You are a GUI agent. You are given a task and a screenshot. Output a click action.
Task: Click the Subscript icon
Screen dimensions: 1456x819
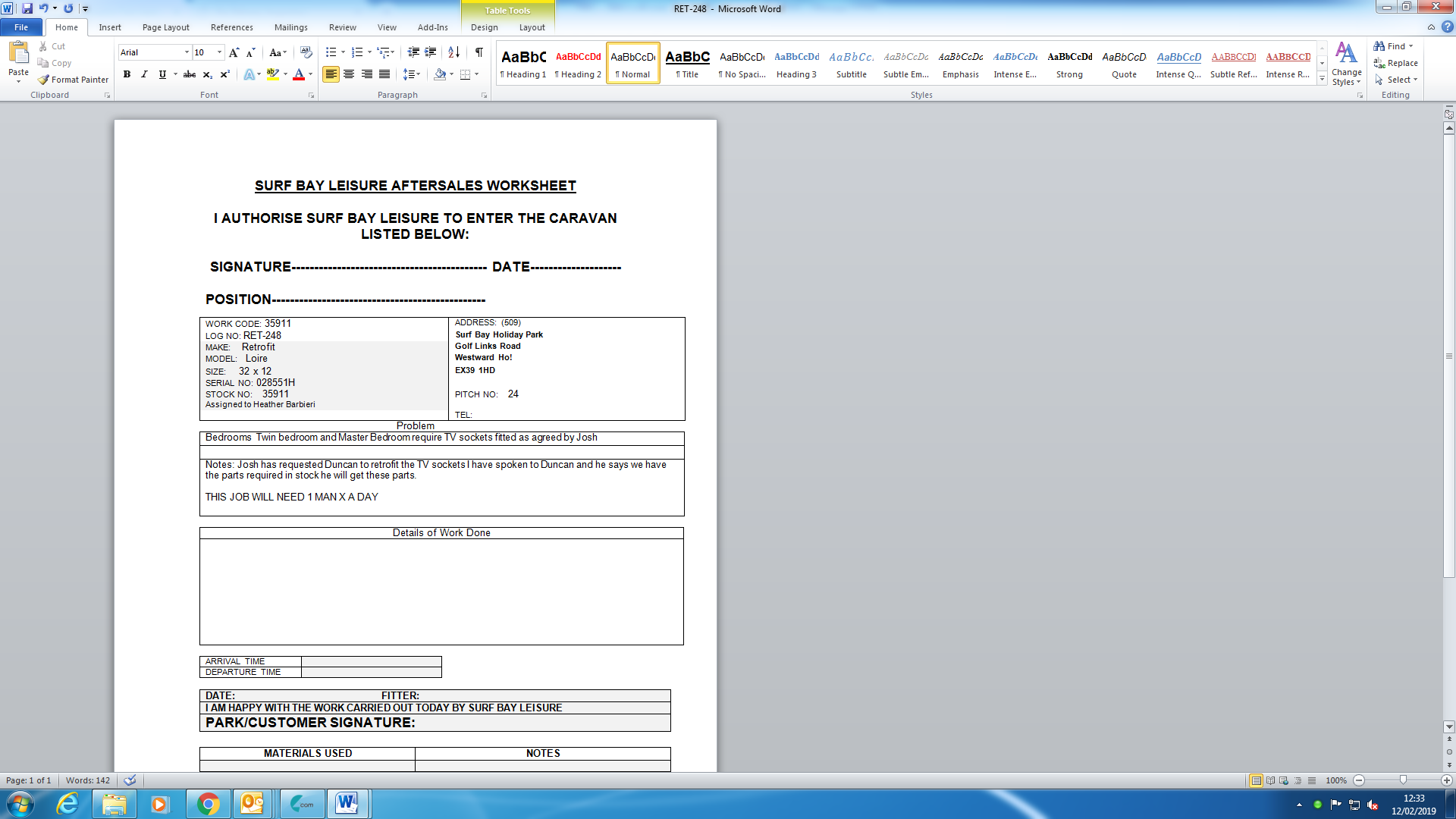coord(207,74)
